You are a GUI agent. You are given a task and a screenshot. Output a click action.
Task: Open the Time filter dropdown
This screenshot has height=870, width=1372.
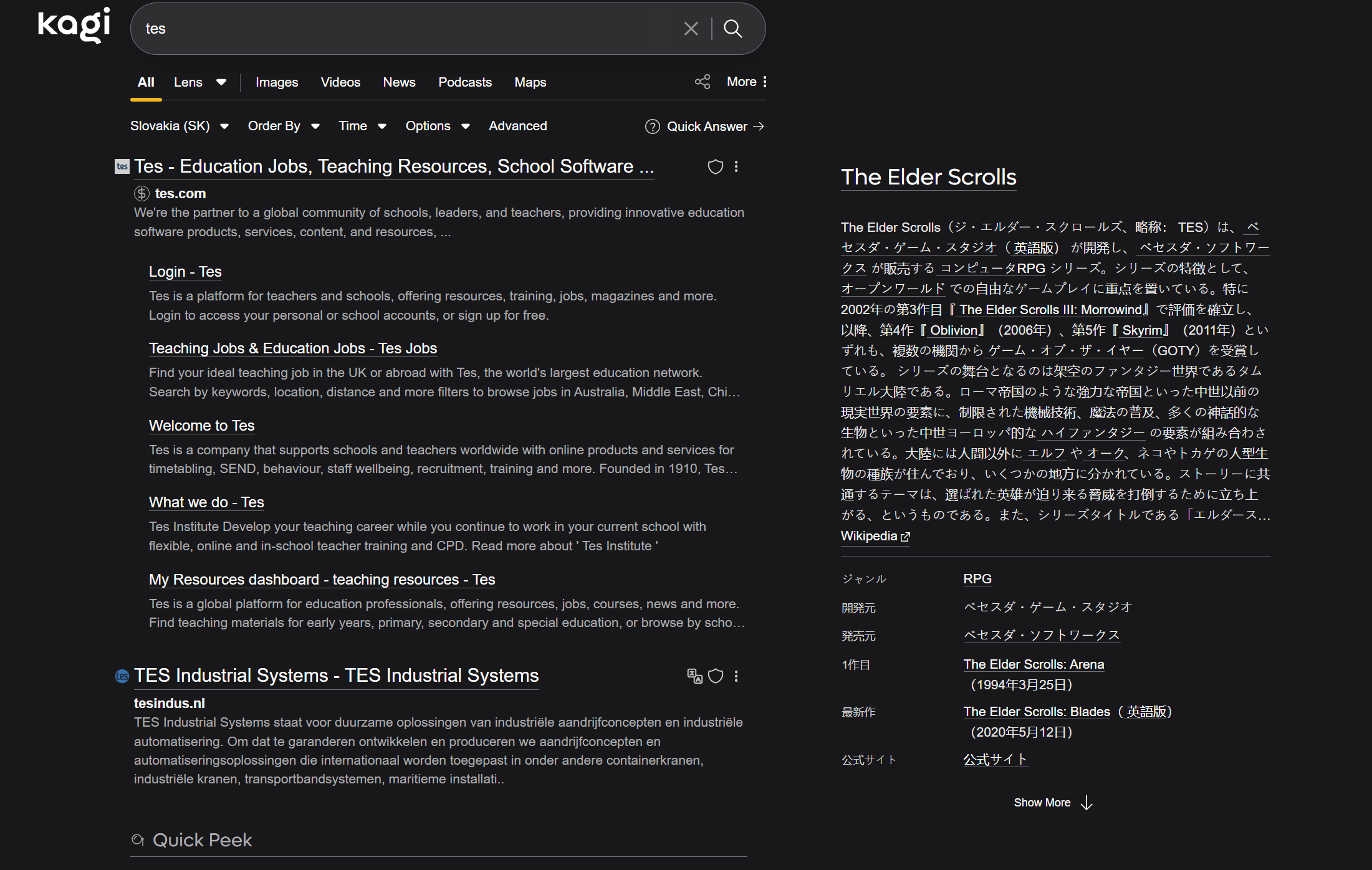coord(362,126)
